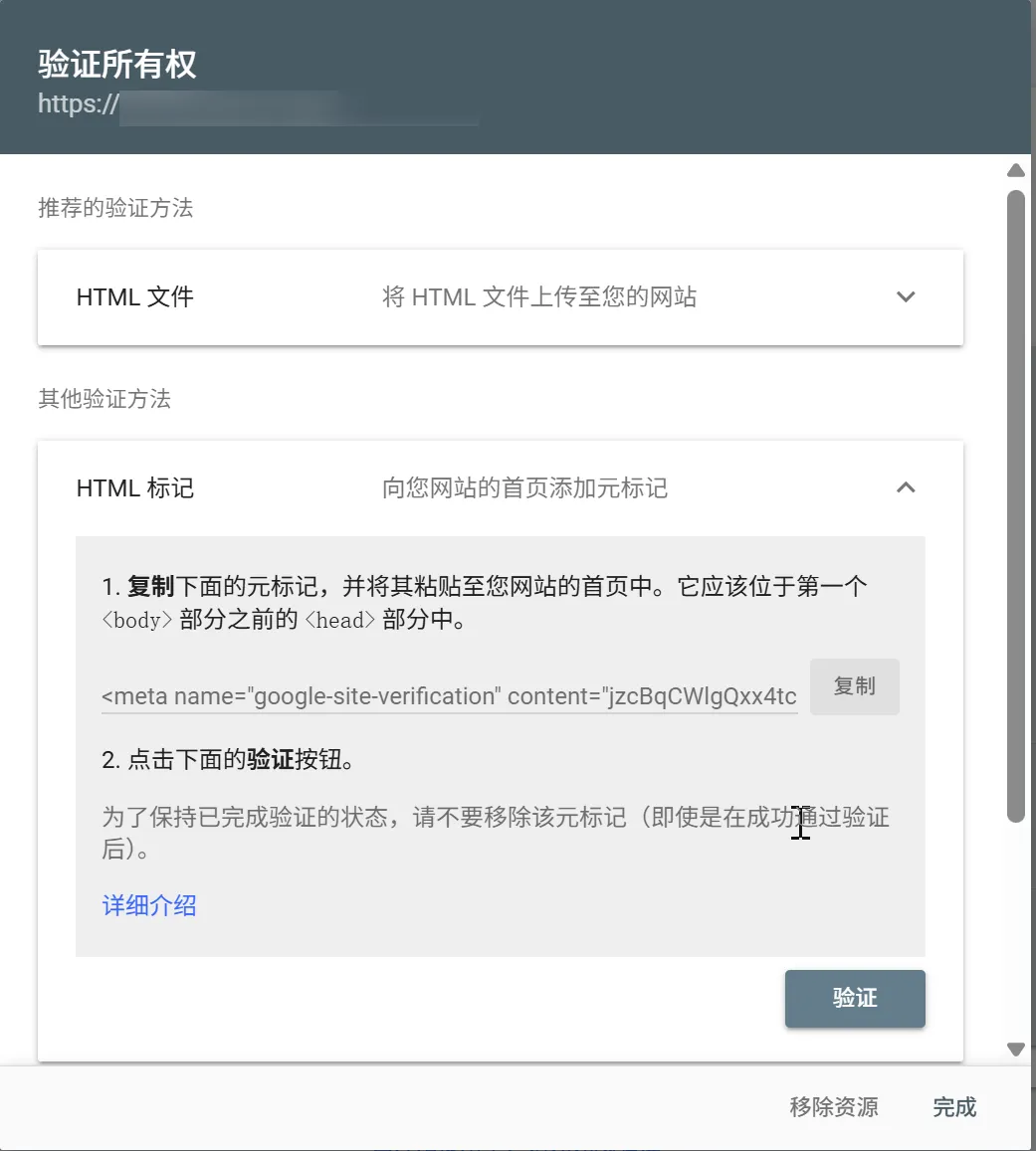Viewport: 1036px width, 1151px height.
Task: Click the vertical scrollbar thumb
Action: click(1015, 505)
